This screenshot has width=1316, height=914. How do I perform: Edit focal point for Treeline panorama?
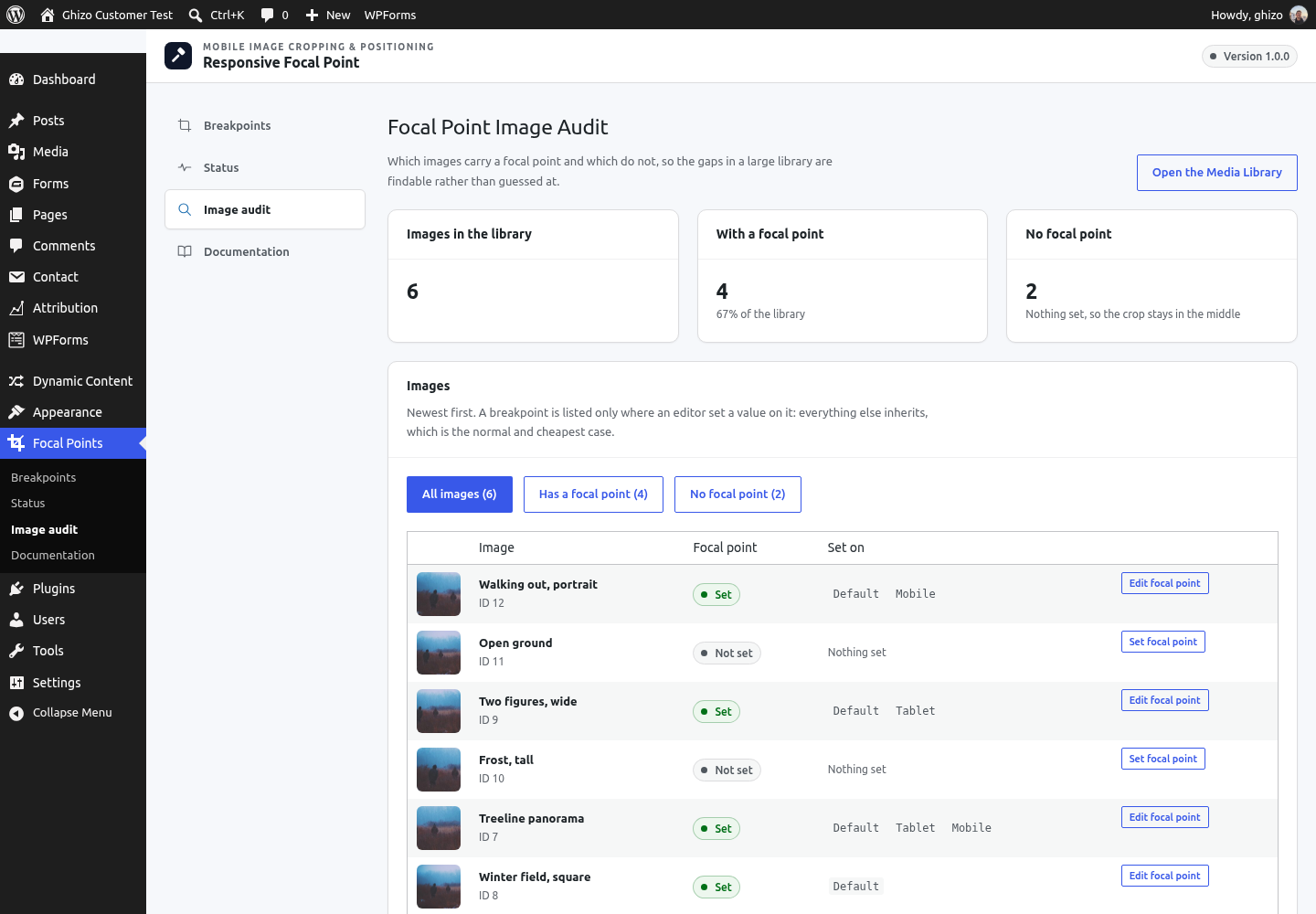(1165, 817)
